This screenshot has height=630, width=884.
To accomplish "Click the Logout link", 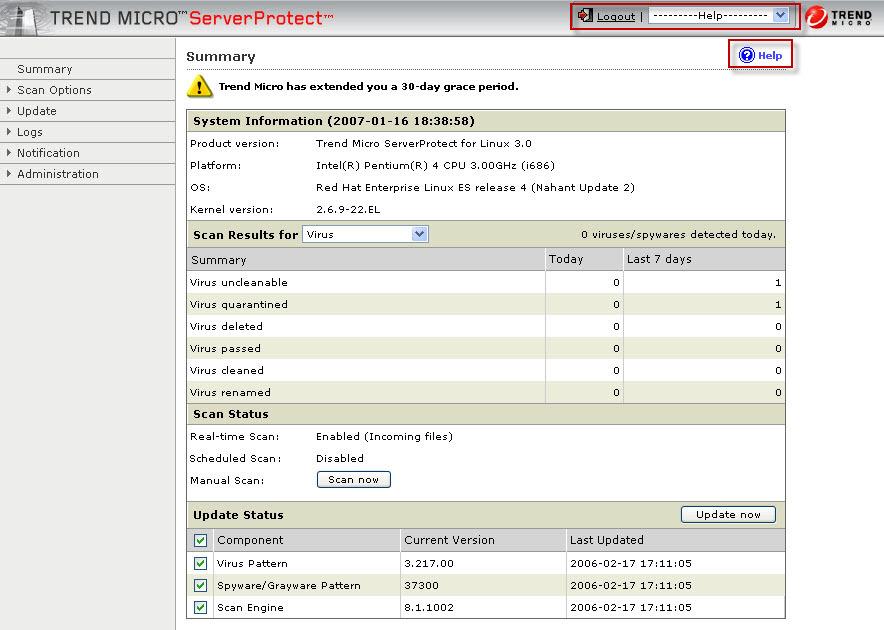I will click(616, 16).
